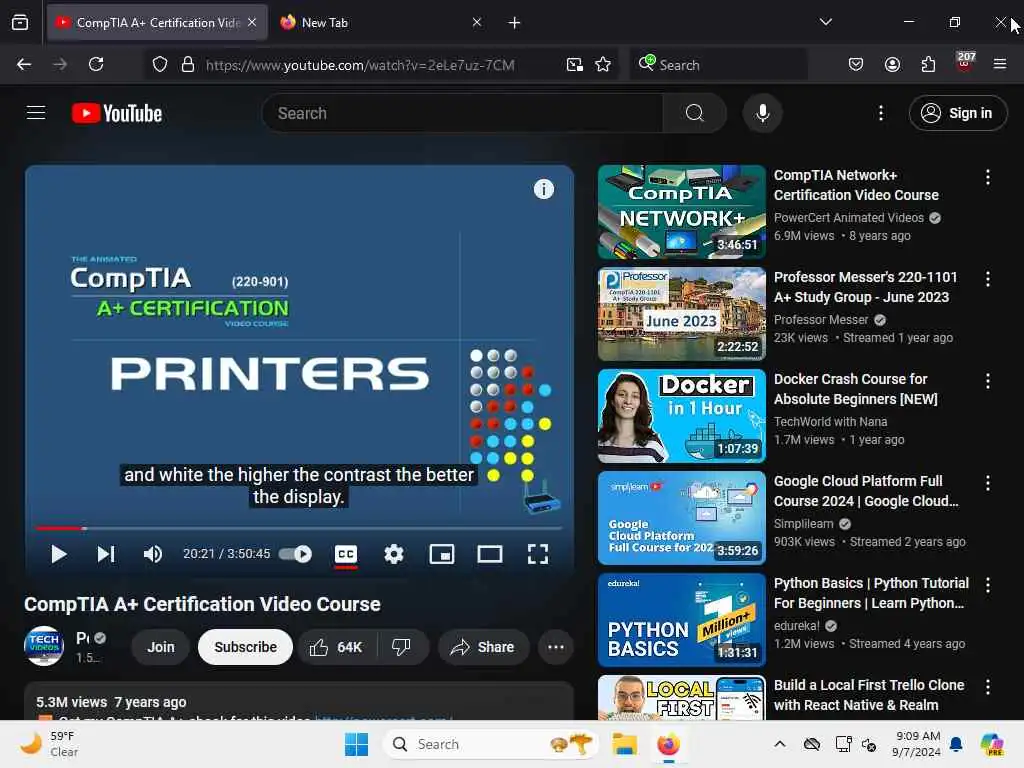Visit PowerCert Animated Videos channel link
Image resolution: width=1024 pixels, height=768 pixels.
click(848, 217)
